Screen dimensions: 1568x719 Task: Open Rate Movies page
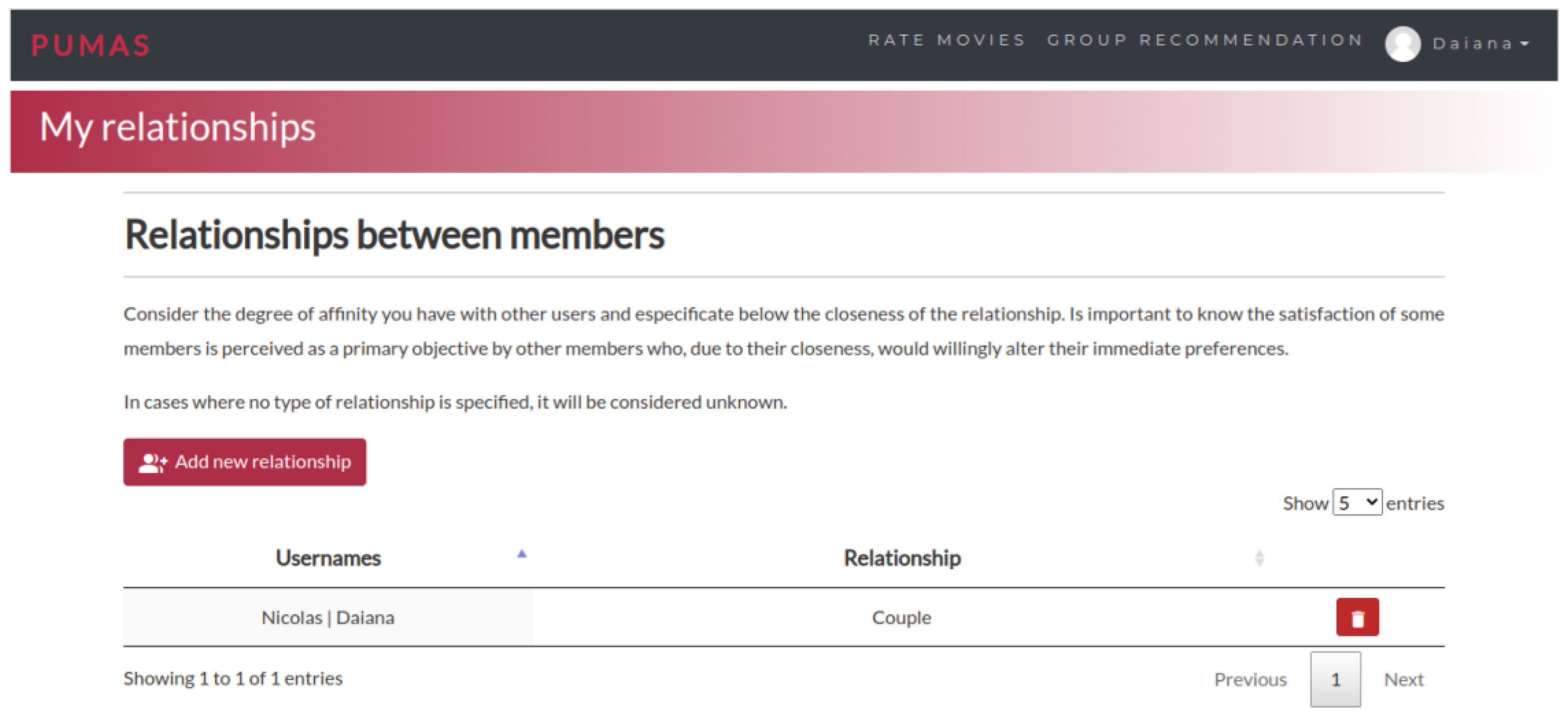click(947, 40)
